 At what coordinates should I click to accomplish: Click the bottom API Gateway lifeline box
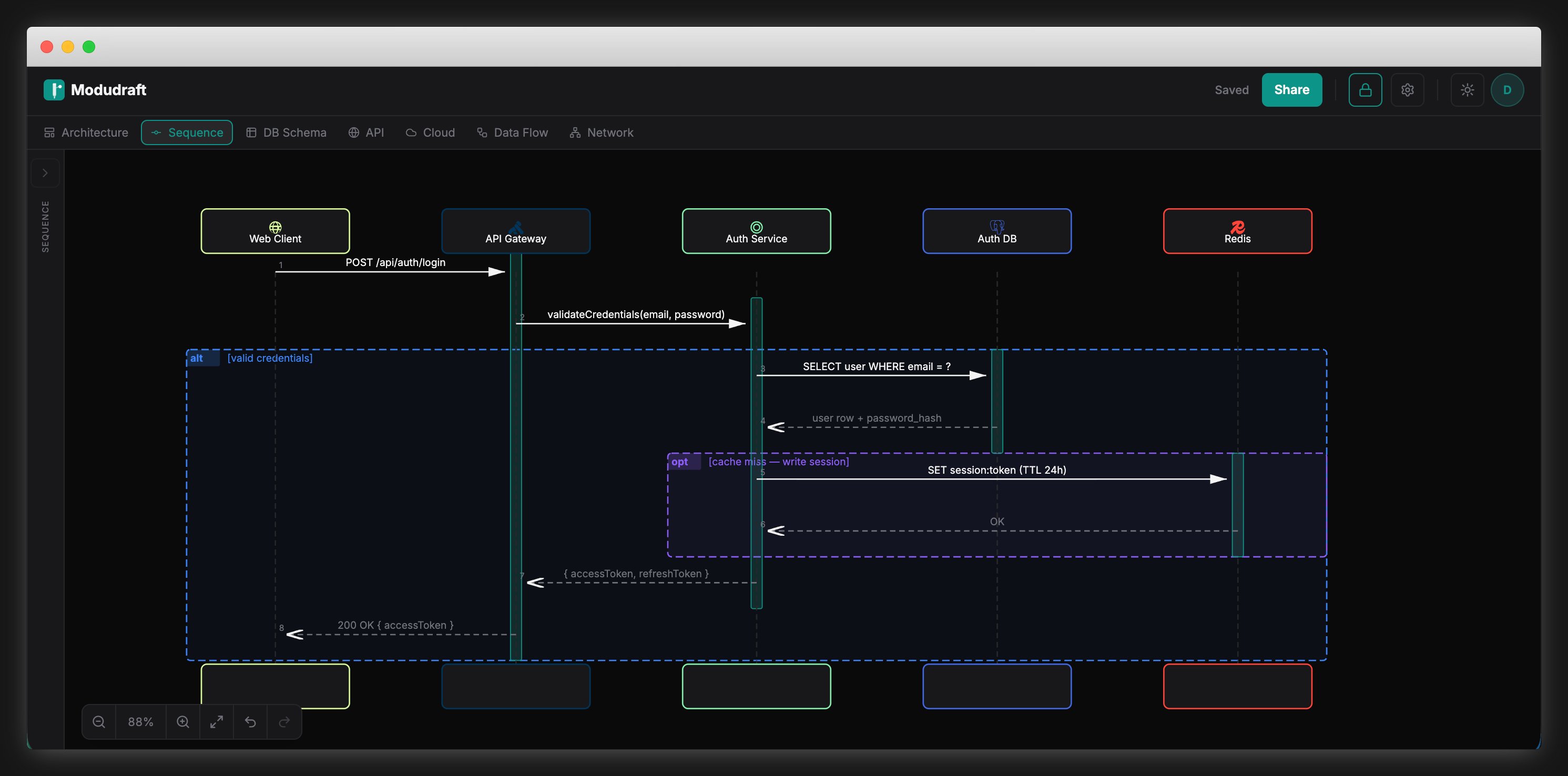pos(515,686)
